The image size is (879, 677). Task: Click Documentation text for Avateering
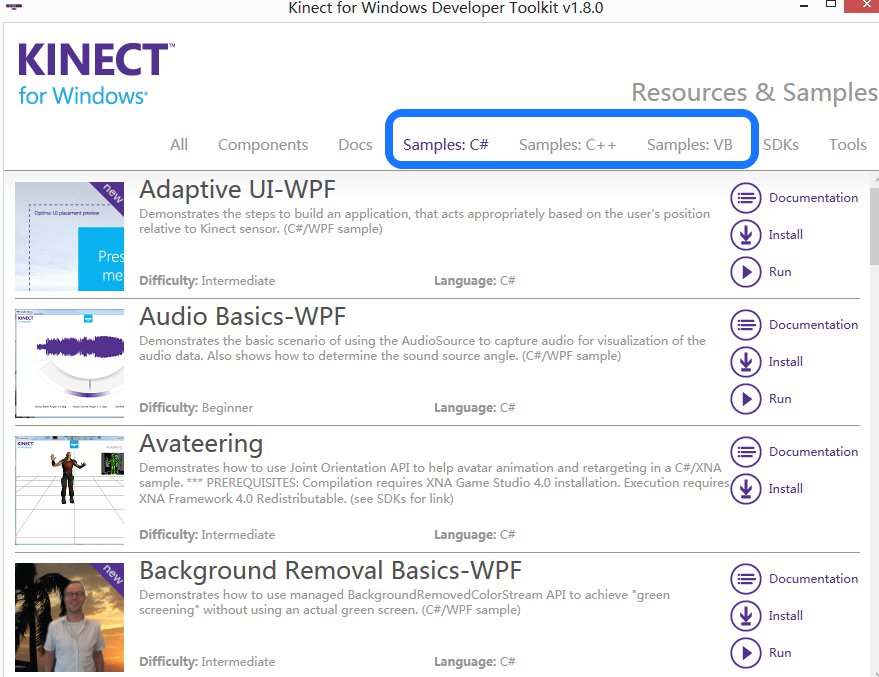pyautogui.click(x=813, y=452)
